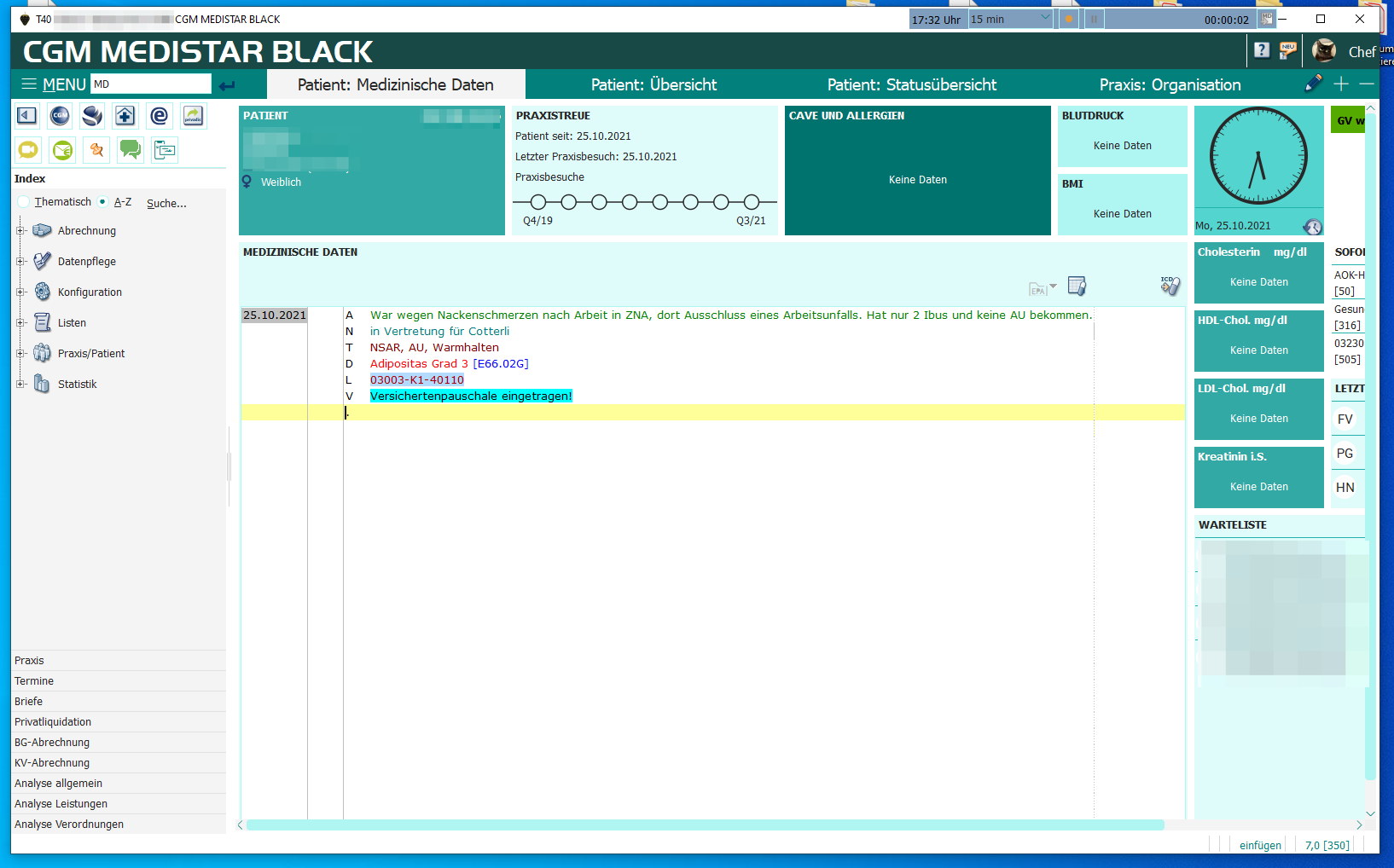Click the question mark help icon
Viewport: 1394px width, 868px height.
tap(1262, 50)
